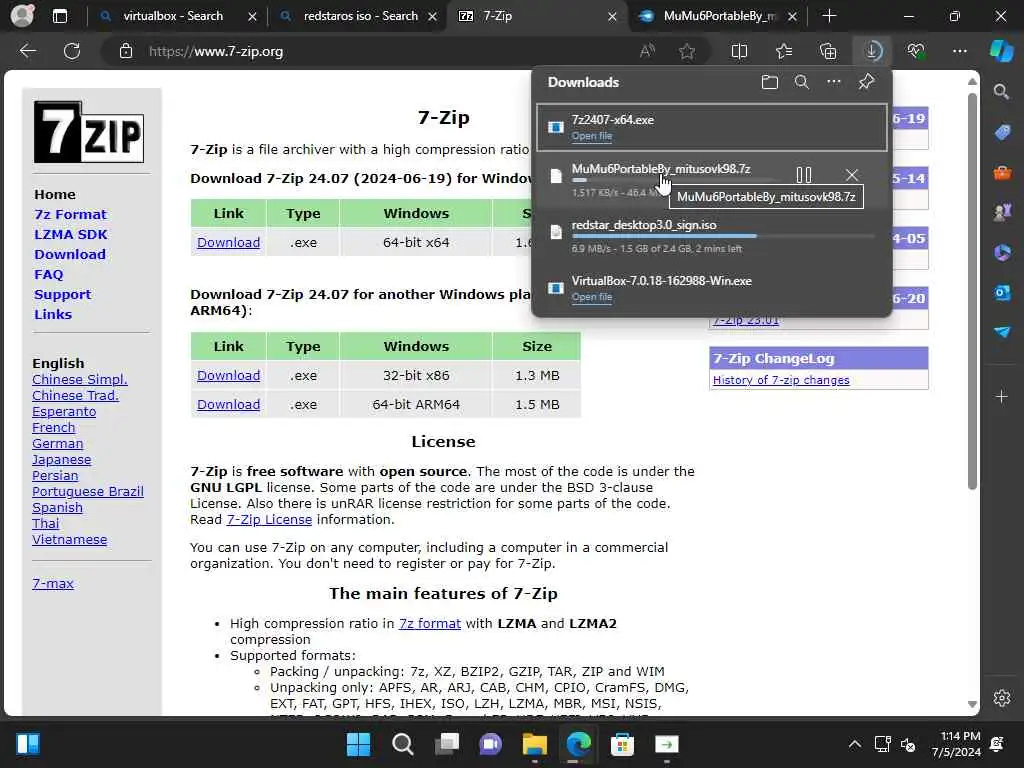Open the sidebar settings gear
The image size is (1024, 768).
pyautogui.click(x=1002, y=698)
